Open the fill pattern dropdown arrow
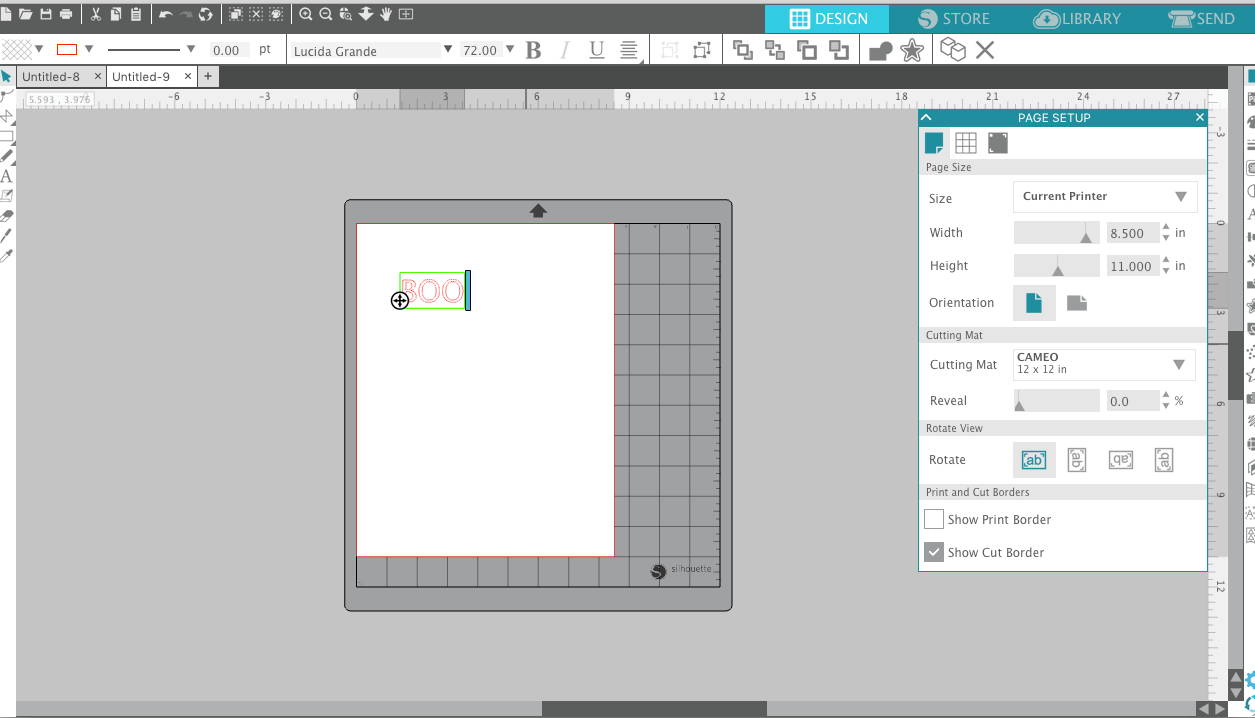Viewport: 1255px width, 718px height. 39,49
